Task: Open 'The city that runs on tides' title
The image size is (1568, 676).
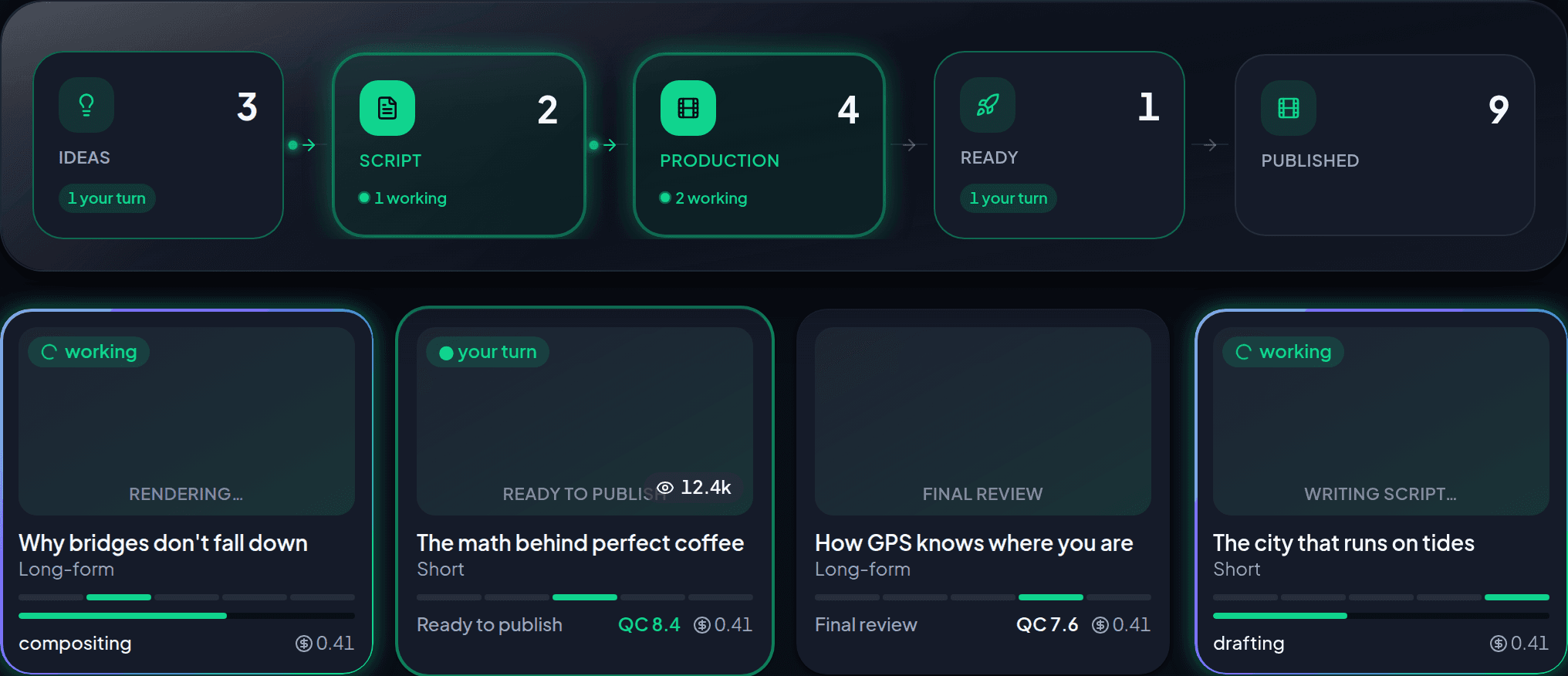Action: (x=1343, y=543)
